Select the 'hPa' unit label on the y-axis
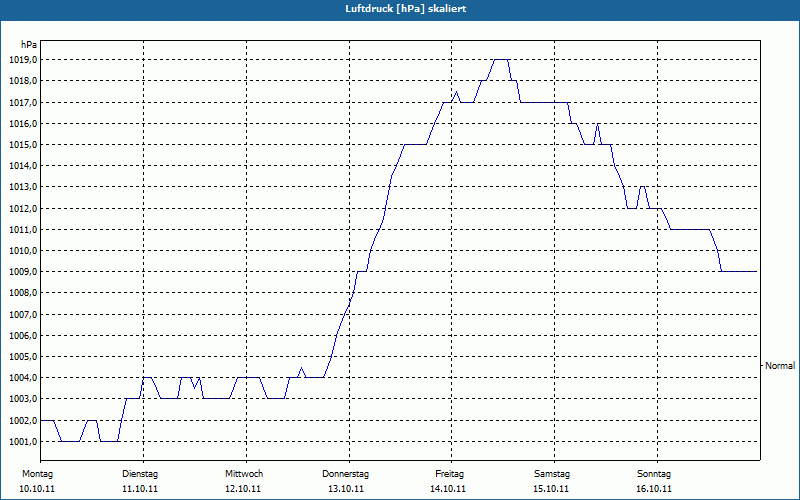Viewport: 800px width, 500px height. 29,45
